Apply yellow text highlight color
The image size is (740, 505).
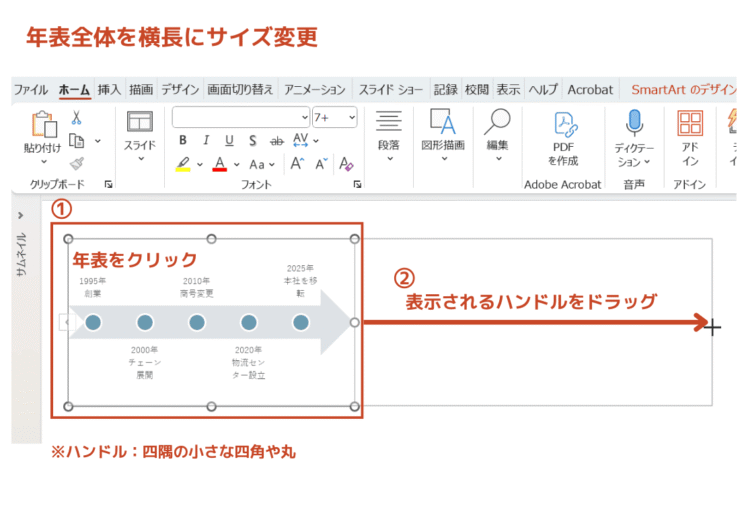(x=183, y=164)
